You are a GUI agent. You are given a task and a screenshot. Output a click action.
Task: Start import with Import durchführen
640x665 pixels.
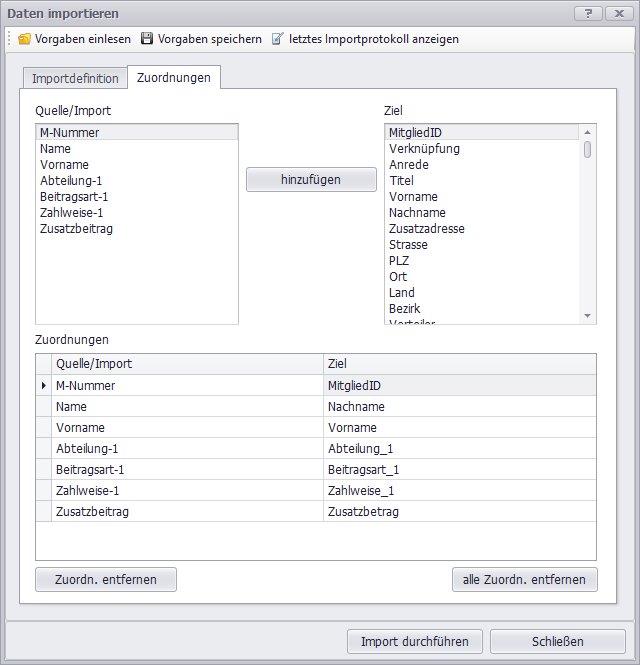pos(414,641)
